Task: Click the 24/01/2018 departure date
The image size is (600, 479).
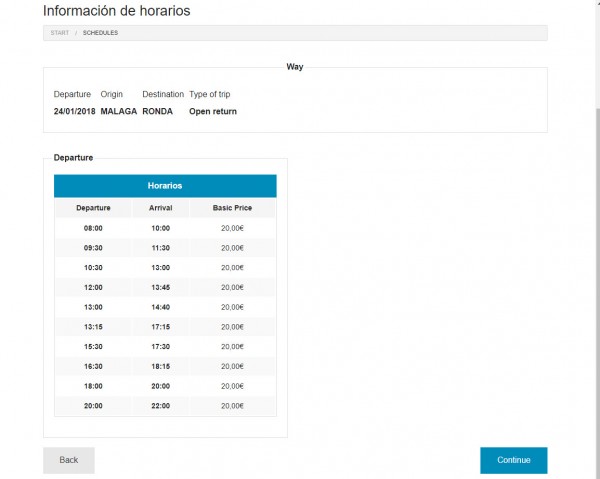Action: pyautogui.click(x=74, y=111)
